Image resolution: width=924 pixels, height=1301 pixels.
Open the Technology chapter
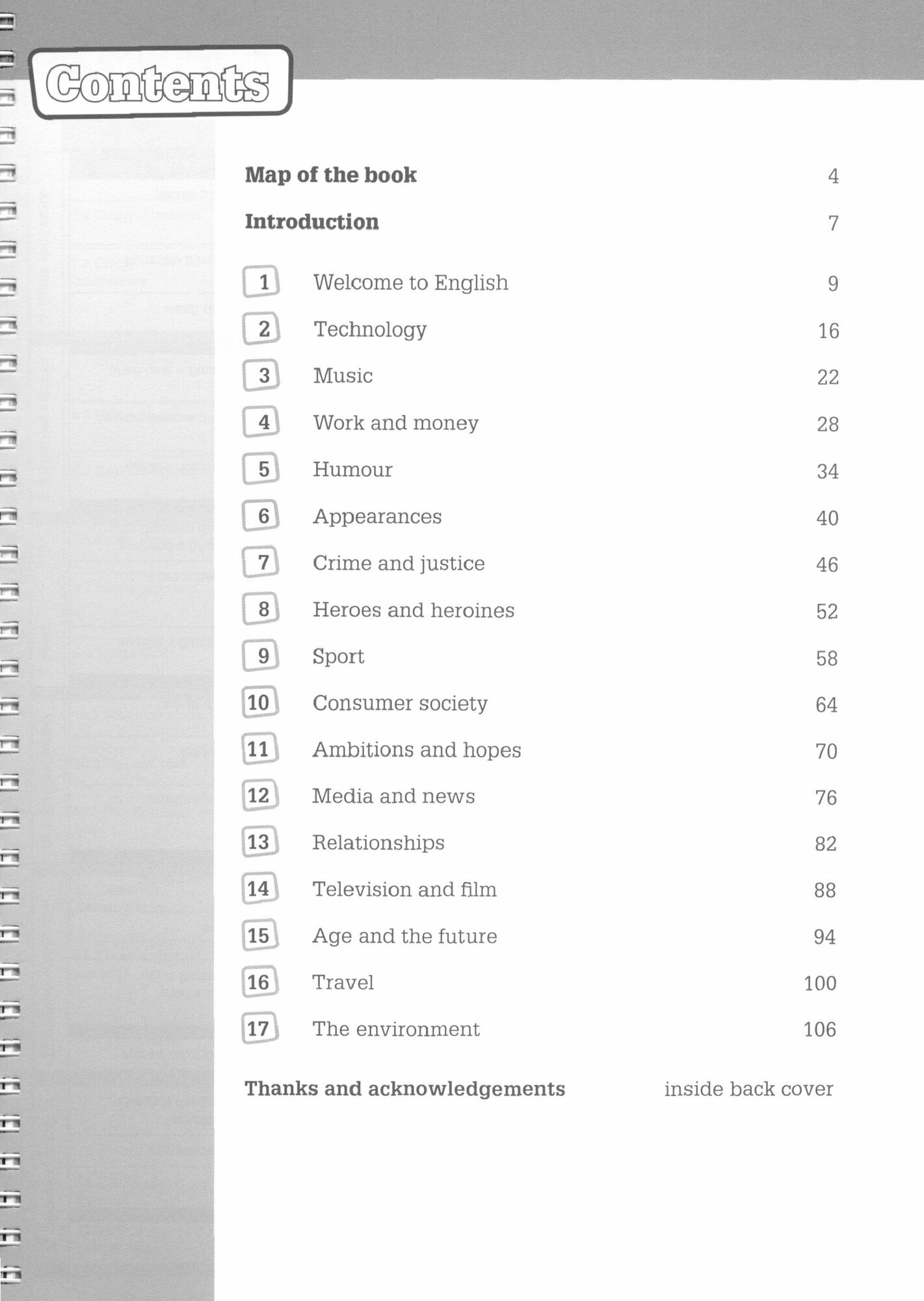370,330
